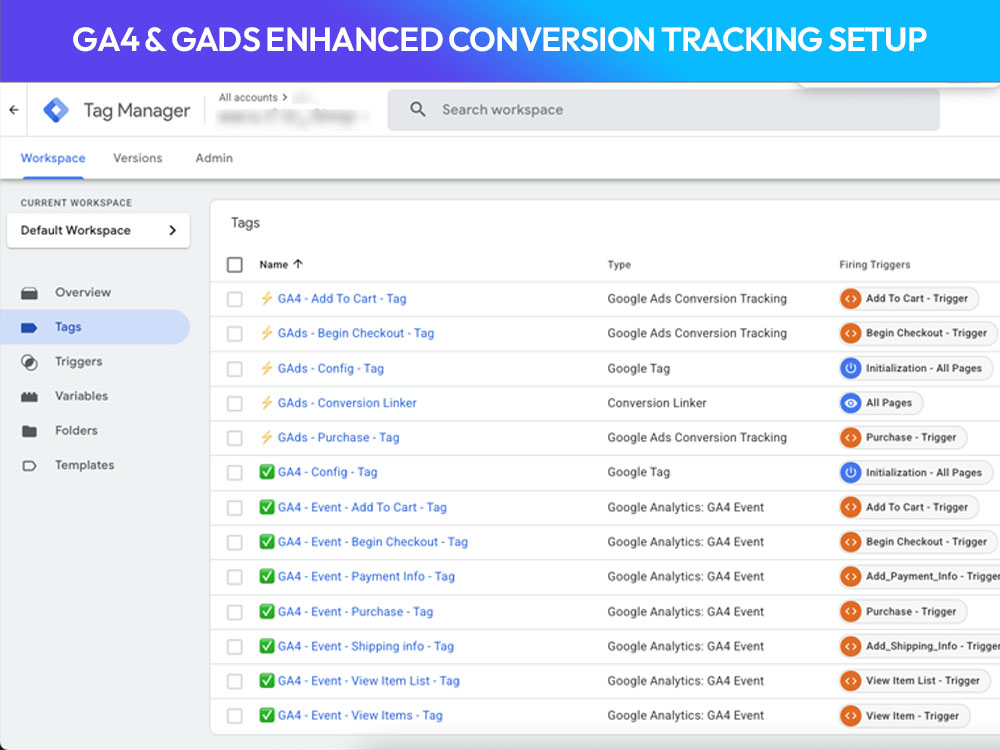Click the Type column header

[x=619, y=265]
